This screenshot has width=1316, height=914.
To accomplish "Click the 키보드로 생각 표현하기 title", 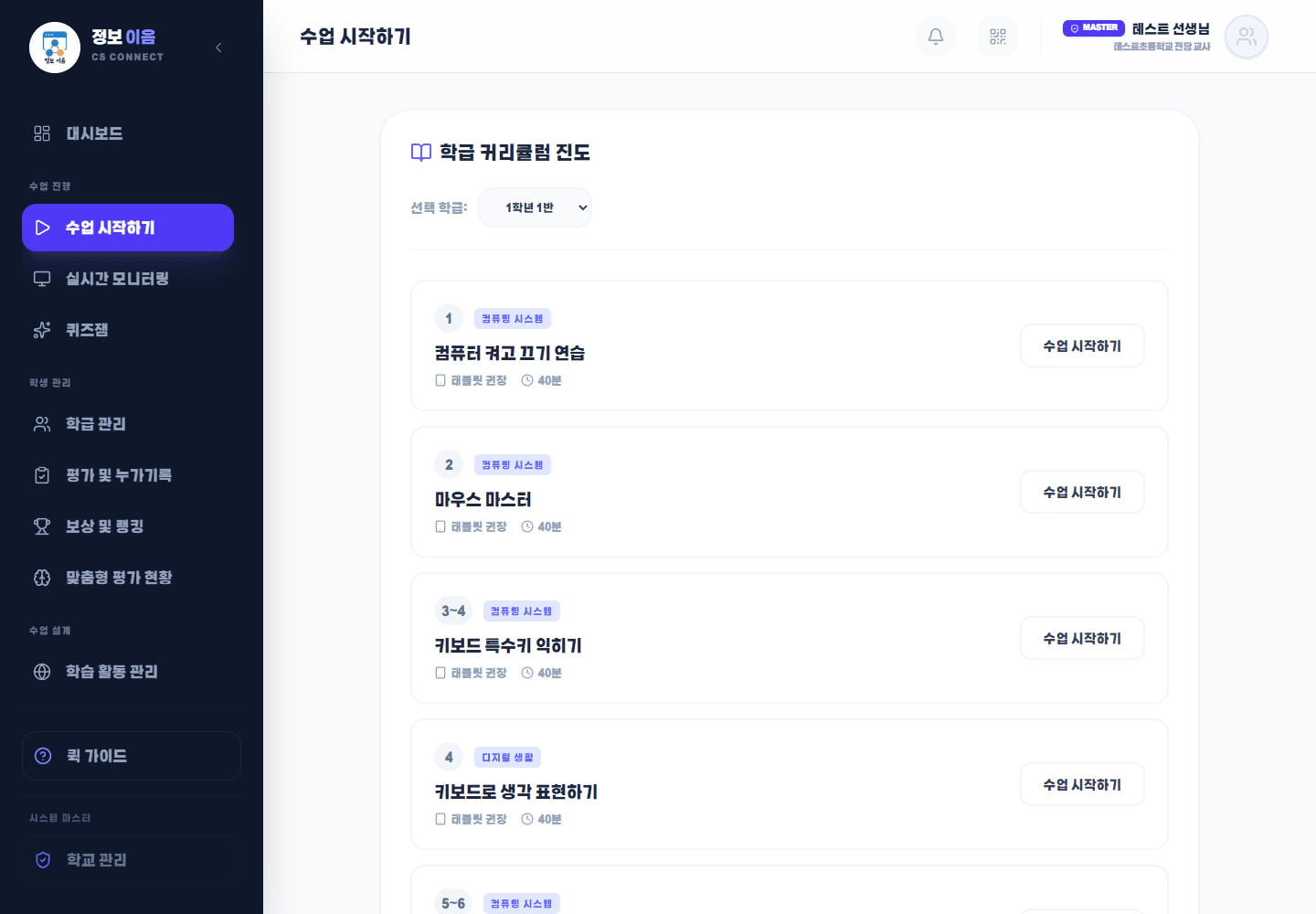I will pos(516,792).
